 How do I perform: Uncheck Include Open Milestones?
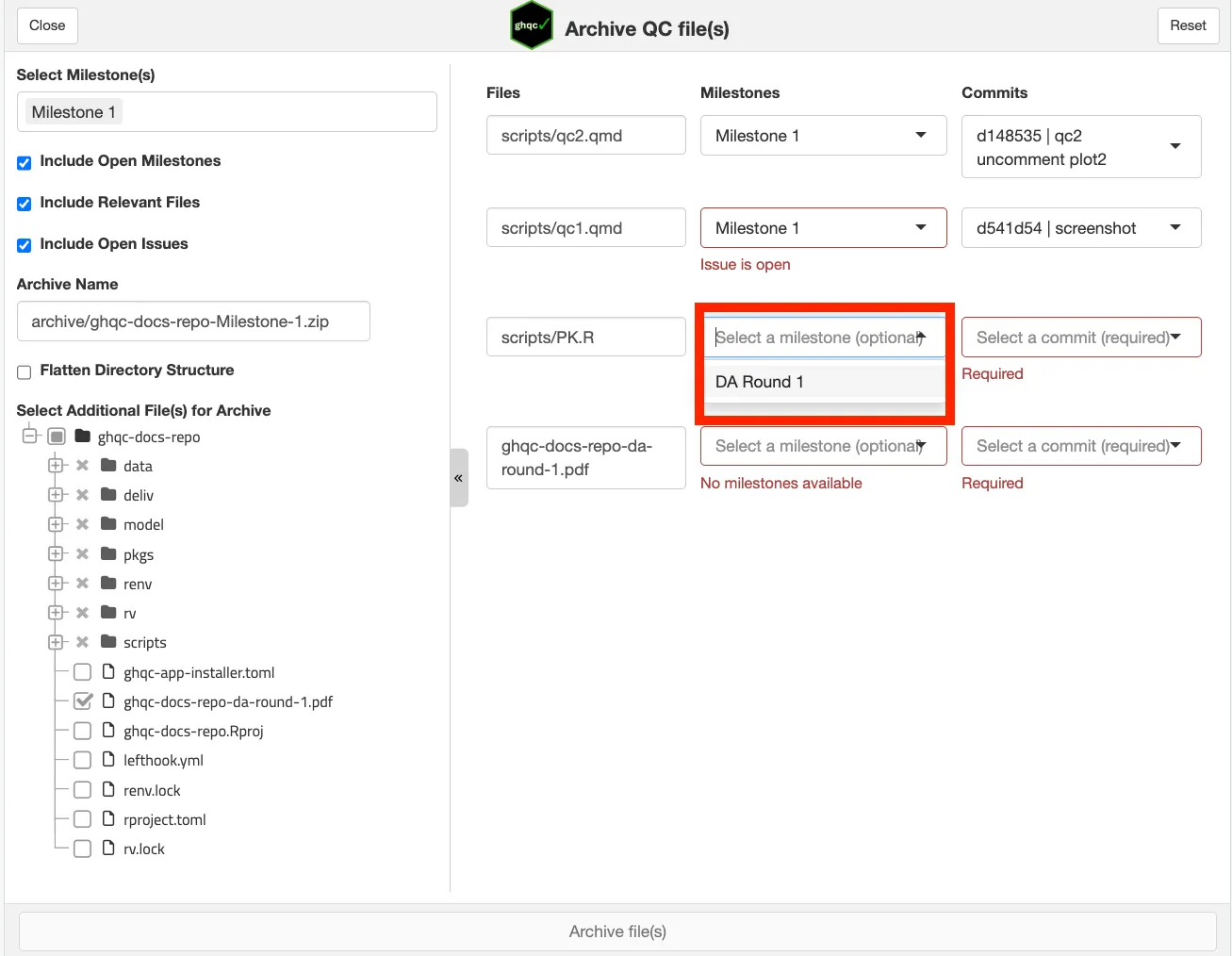tap(25, 162)
